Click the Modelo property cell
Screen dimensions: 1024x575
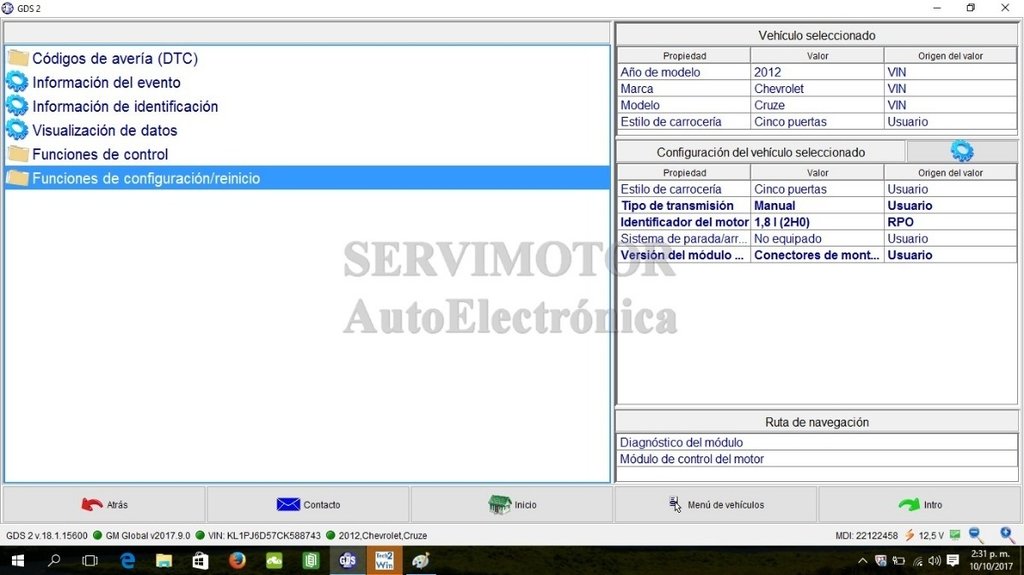click(684, 105)
